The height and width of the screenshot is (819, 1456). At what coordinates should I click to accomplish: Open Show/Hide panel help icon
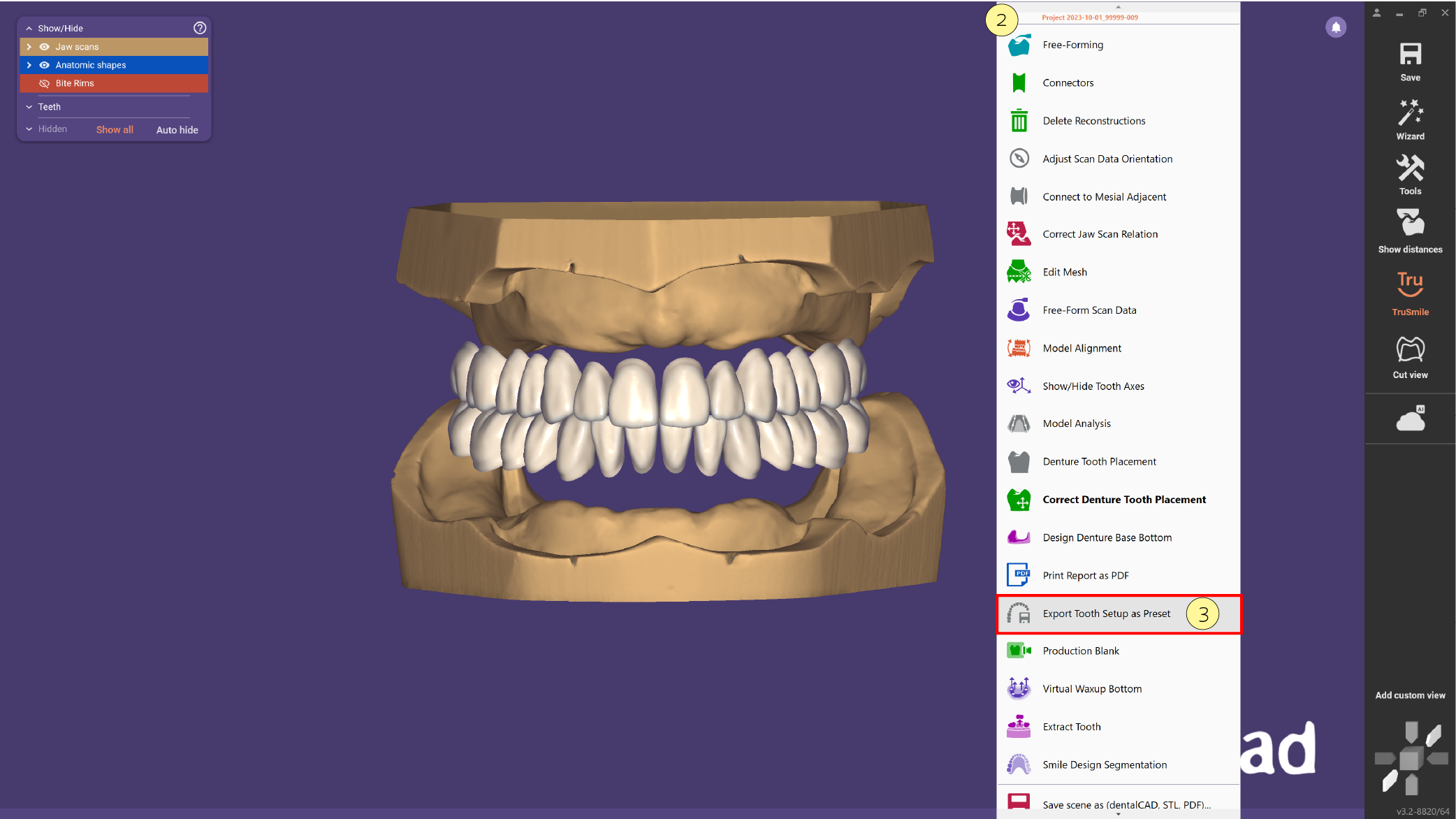[200, 28]
